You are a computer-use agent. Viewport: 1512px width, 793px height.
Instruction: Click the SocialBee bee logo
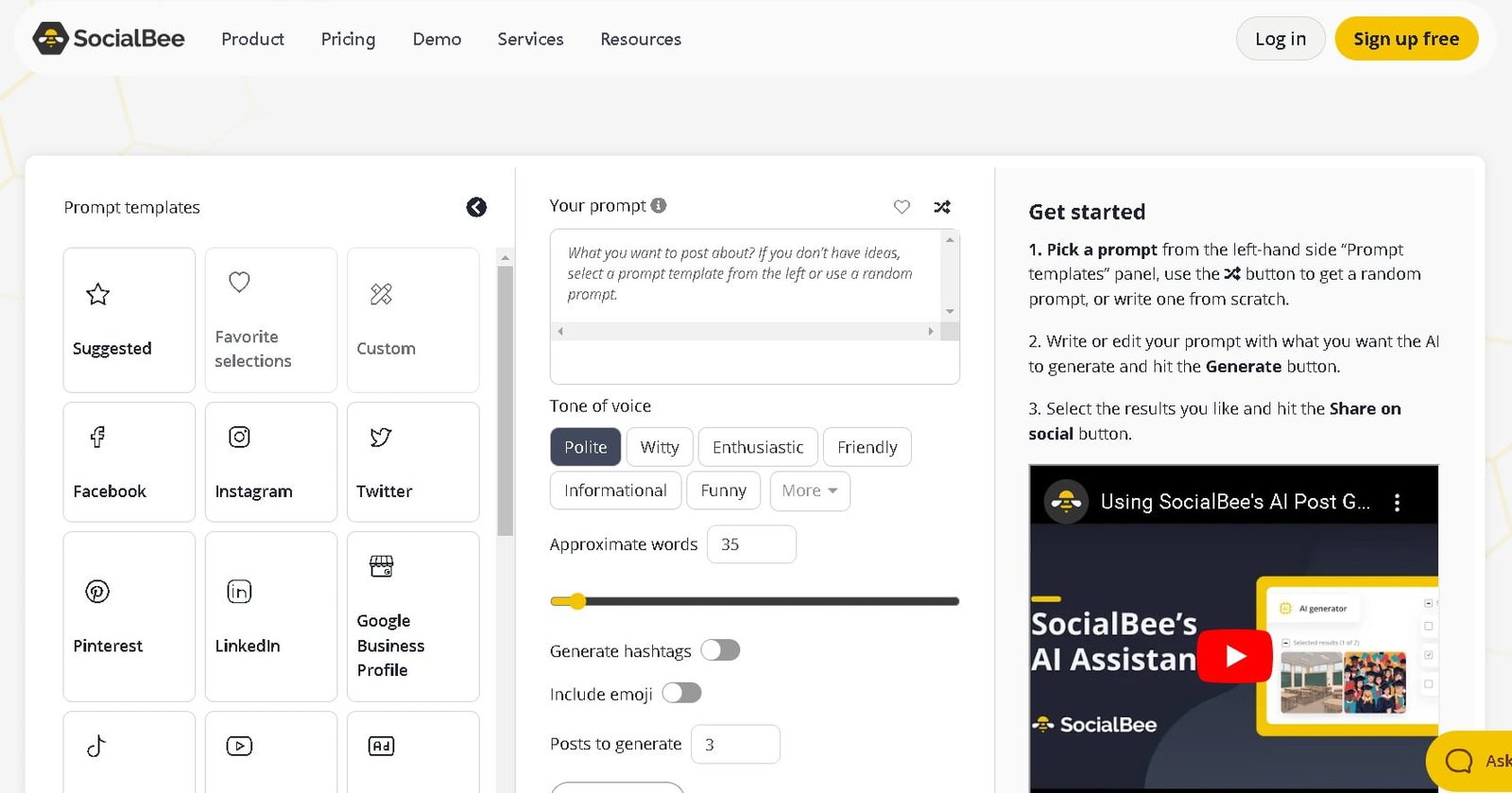(x=50, y=39)
